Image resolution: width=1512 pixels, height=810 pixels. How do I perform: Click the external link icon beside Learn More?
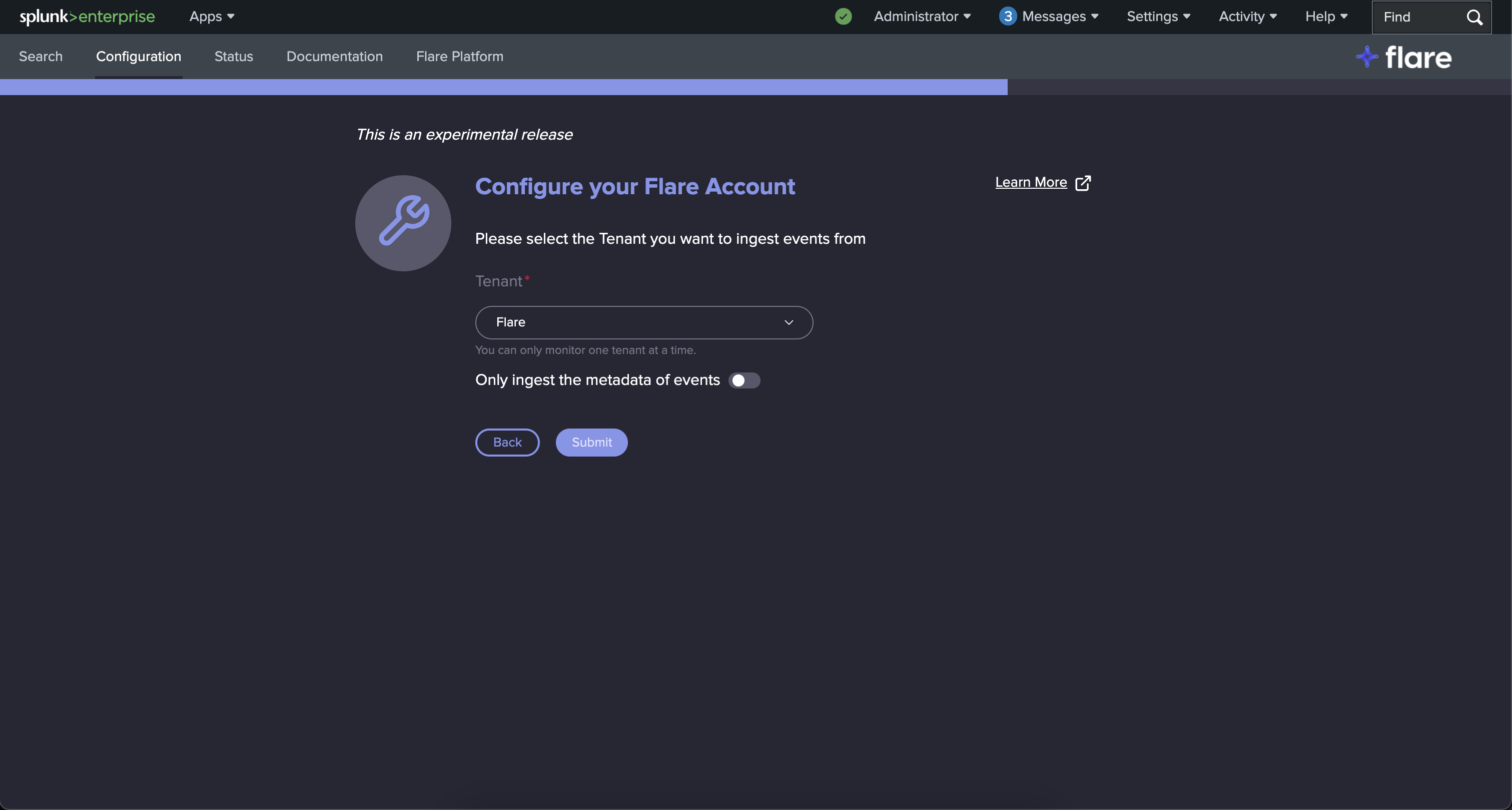point(1083,183)
